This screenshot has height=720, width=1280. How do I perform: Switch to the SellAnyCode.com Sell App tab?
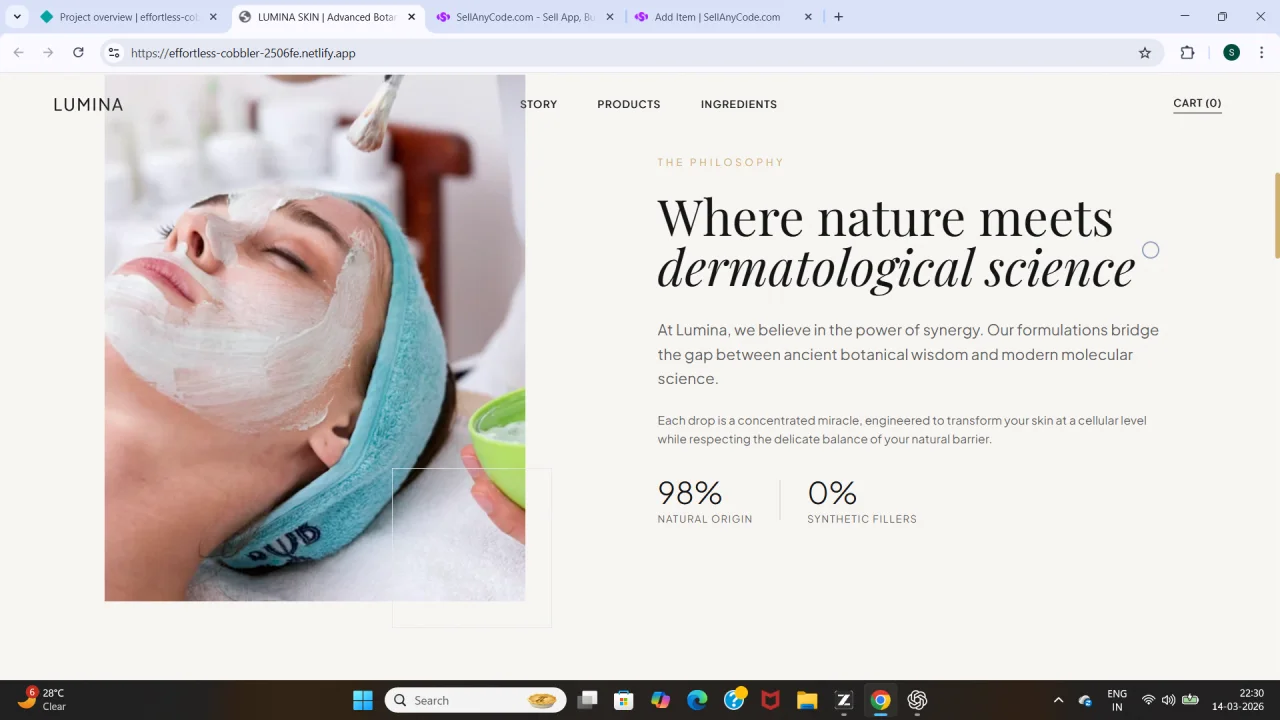525,17
